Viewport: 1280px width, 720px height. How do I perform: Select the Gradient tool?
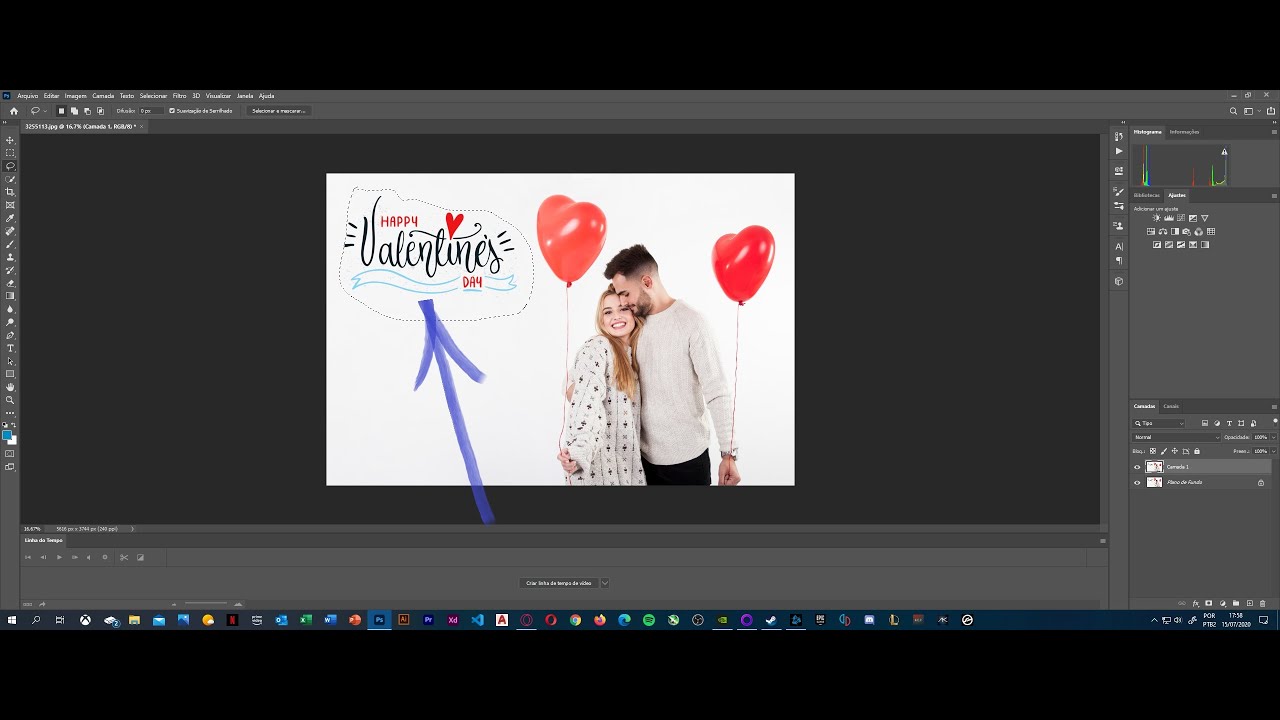[10, 296]
